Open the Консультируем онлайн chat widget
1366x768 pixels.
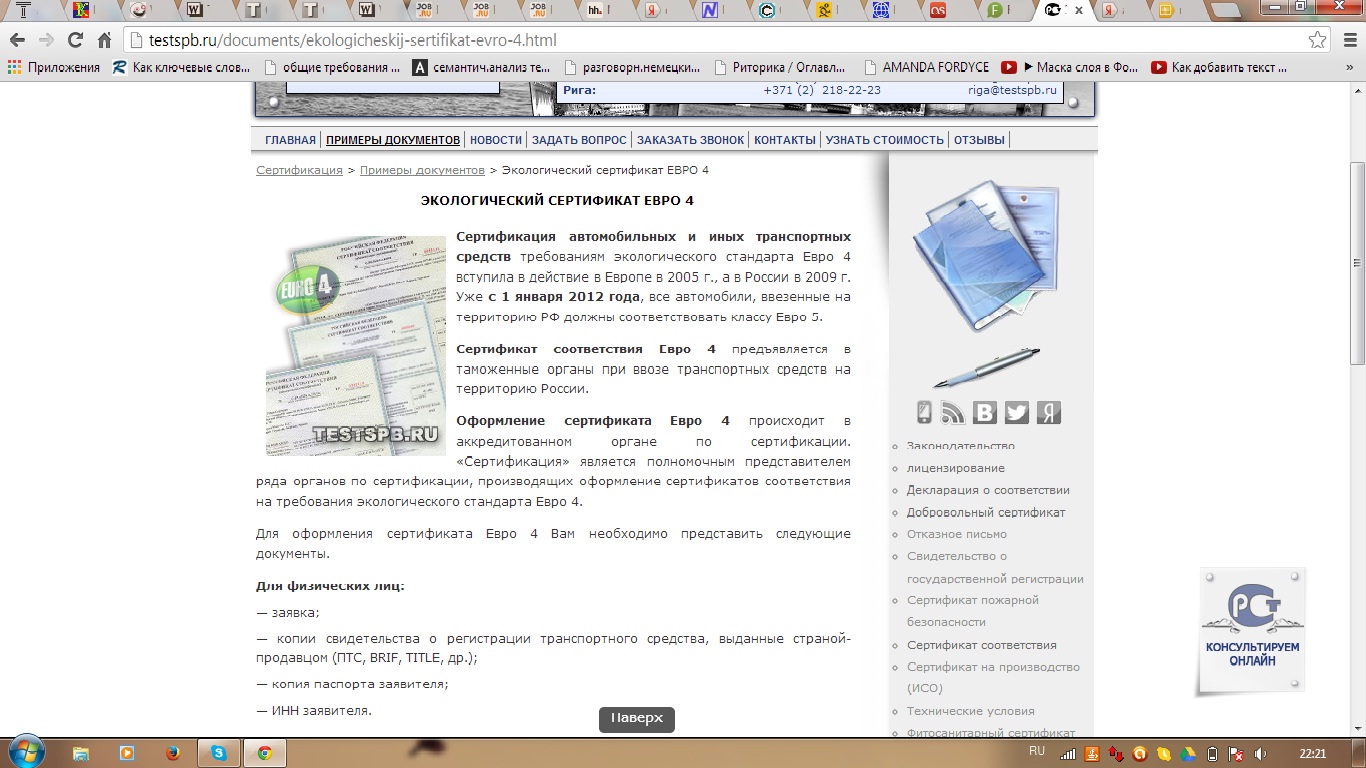tap(1252, 631)
